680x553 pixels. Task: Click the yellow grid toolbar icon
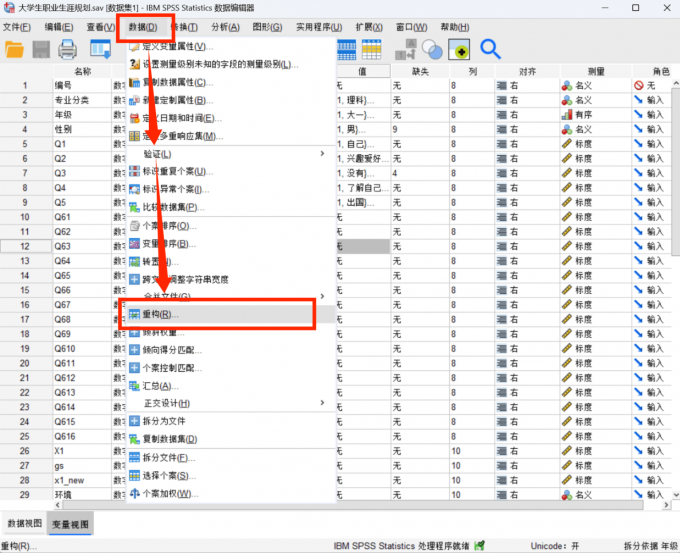pos(372,49)
